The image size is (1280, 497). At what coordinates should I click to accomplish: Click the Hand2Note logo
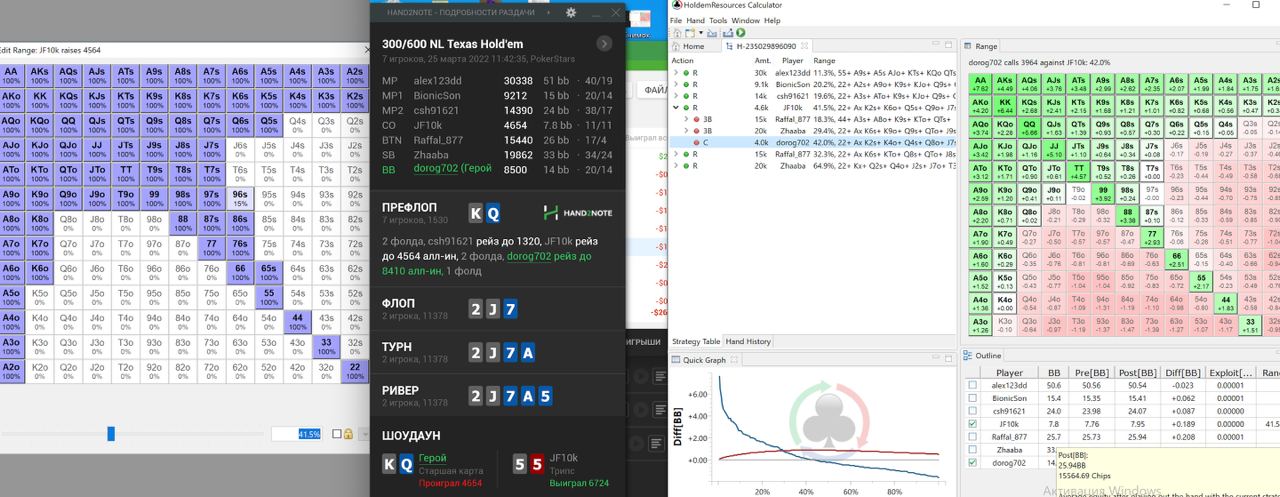[578, 212]
